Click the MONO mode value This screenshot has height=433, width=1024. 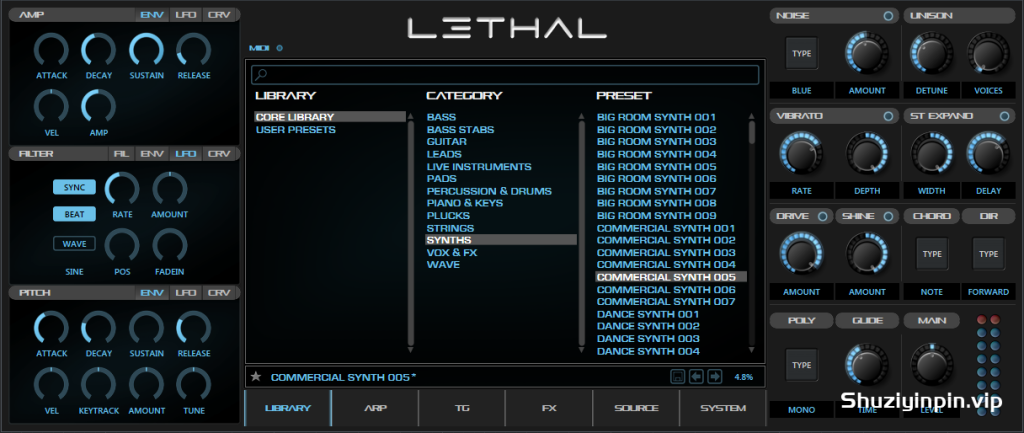click(x=801, y=410)
